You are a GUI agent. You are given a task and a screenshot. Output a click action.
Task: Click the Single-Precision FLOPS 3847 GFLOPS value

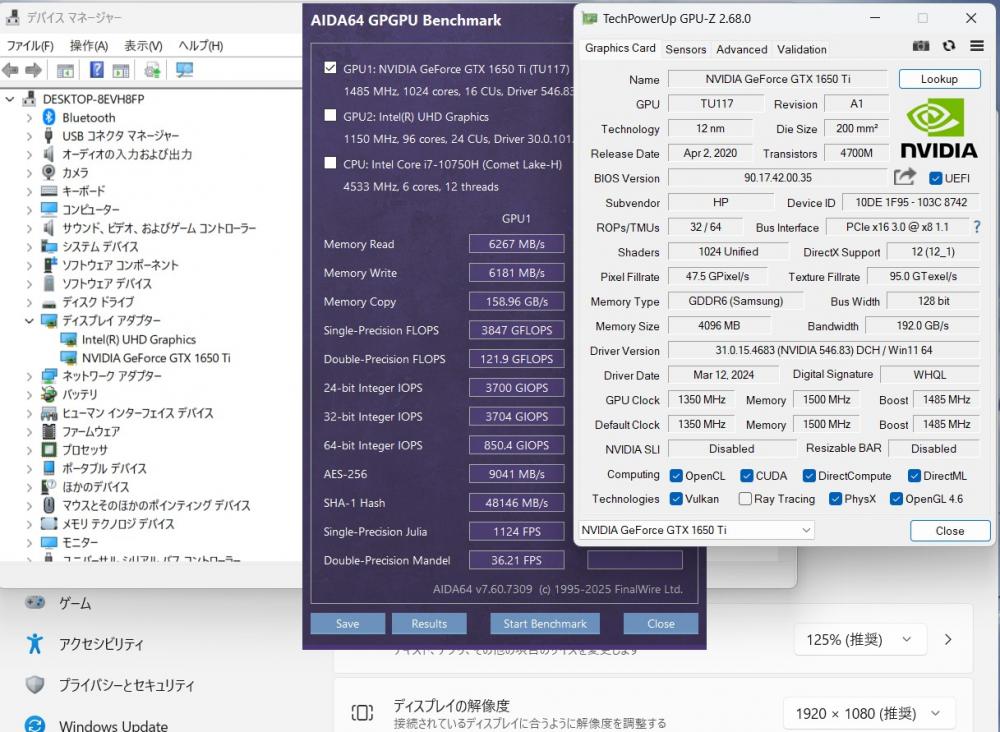[517, 330]
